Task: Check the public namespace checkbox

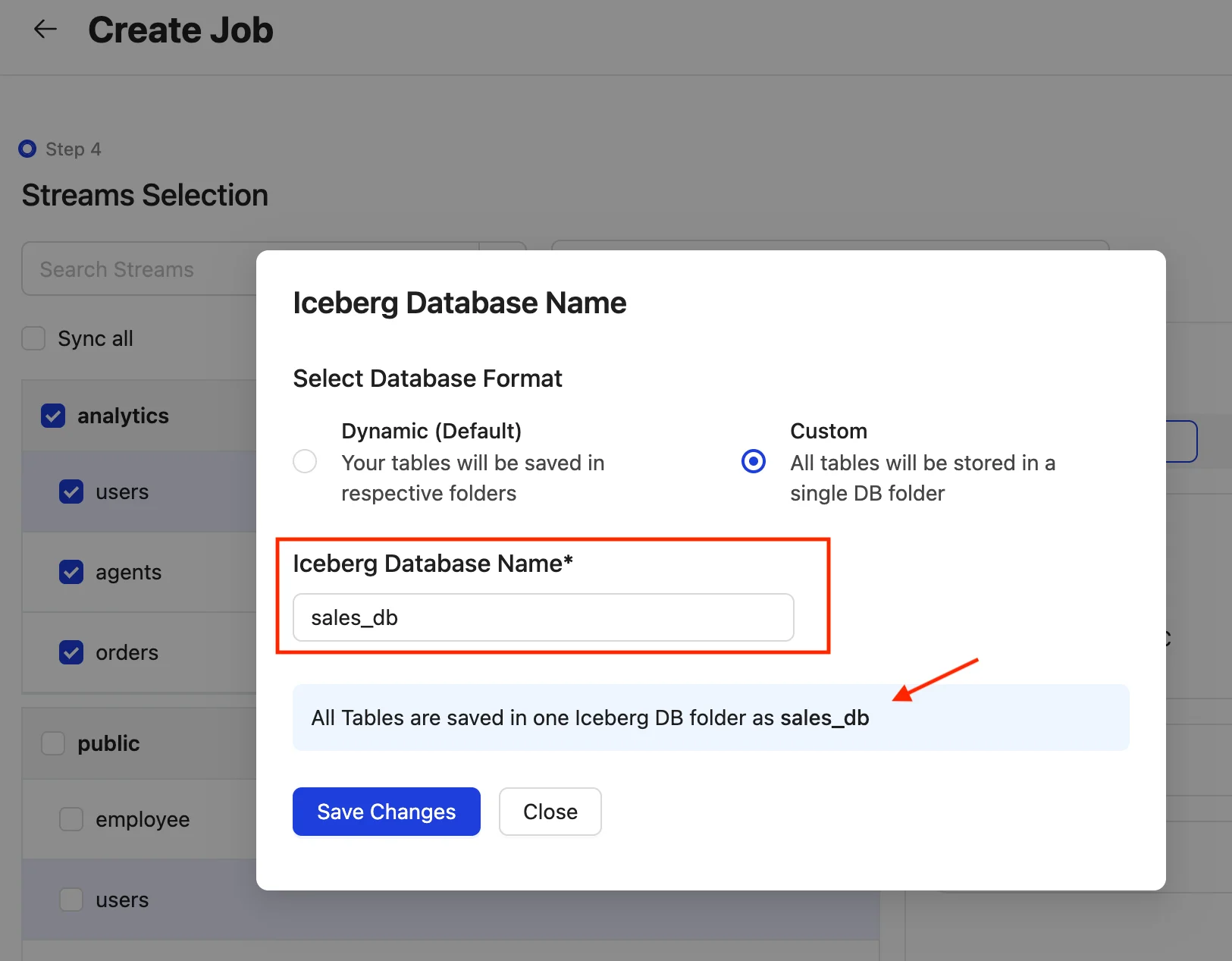Action: click(53, 743)
